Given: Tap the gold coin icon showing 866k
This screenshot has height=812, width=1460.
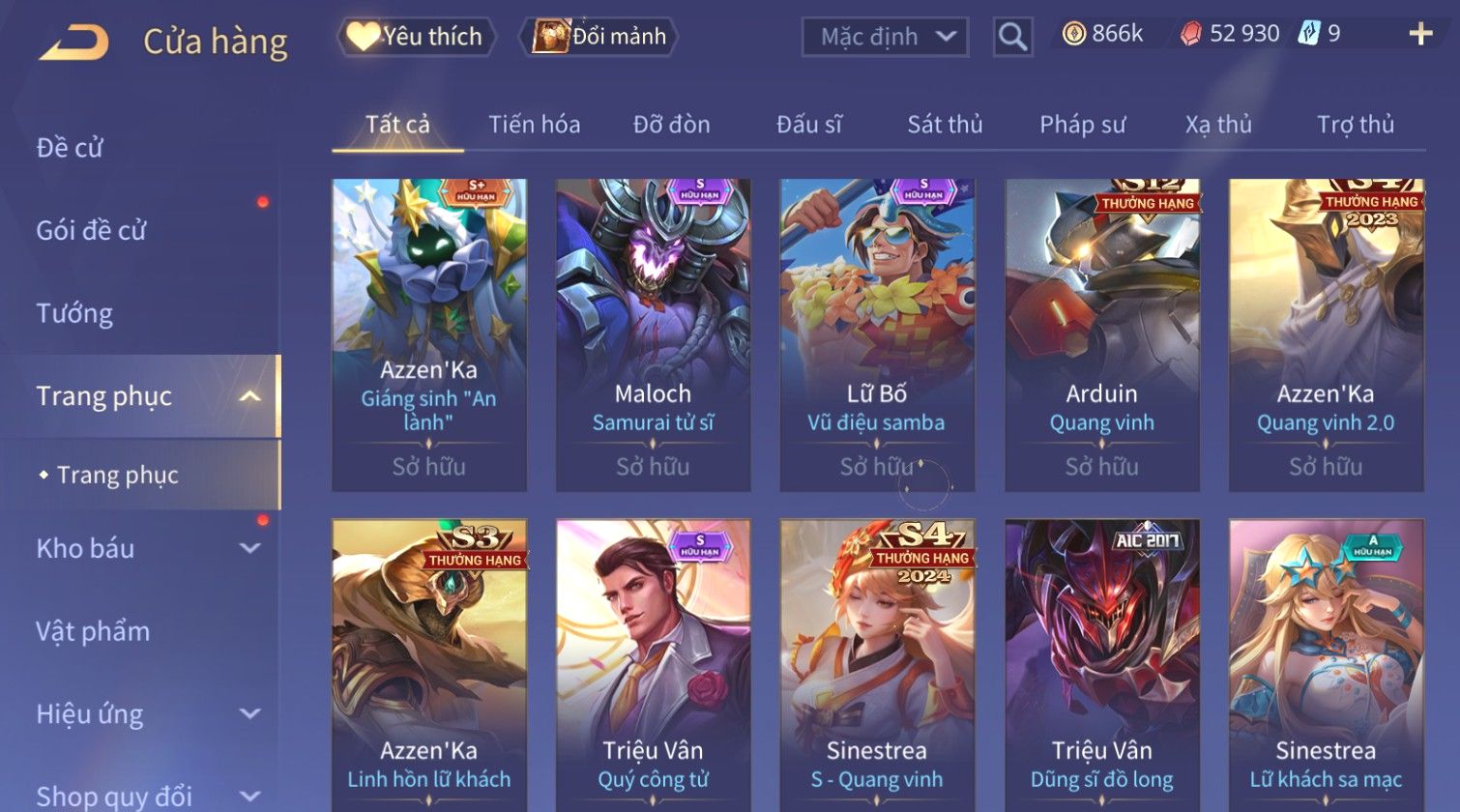Looking at the screenshot, I should point(1073,34).
